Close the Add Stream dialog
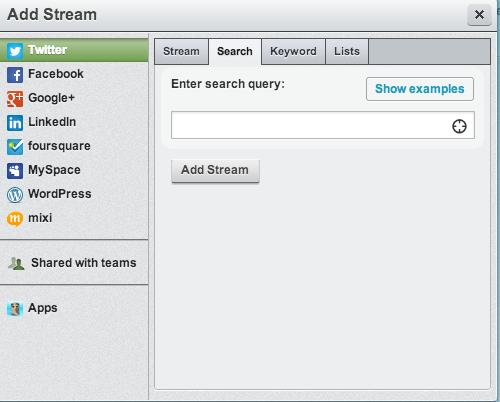The height and width of the screenshot is (402, 500). click(x=479, y=15)
